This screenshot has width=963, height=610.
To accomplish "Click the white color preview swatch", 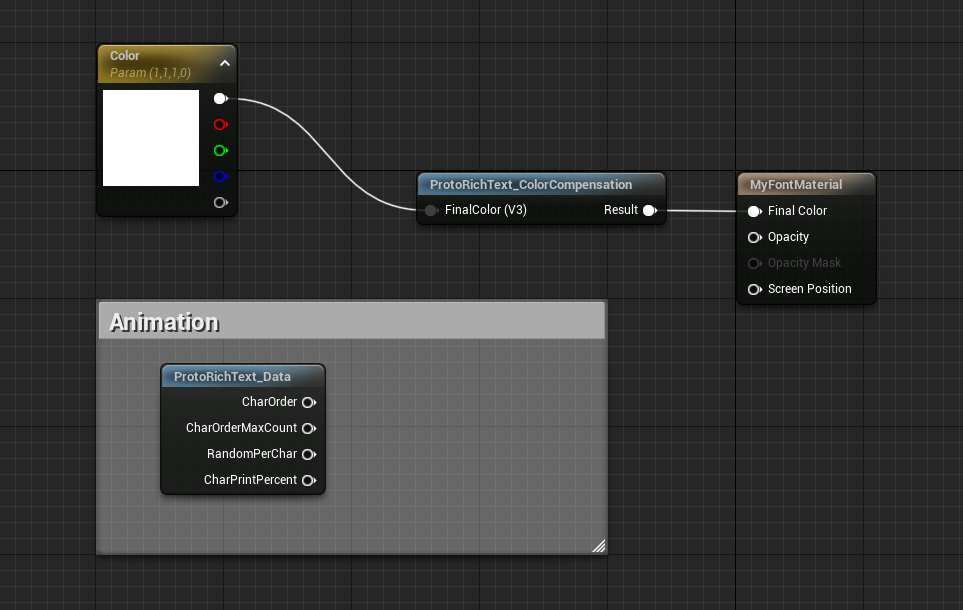I will pos(151,138).
